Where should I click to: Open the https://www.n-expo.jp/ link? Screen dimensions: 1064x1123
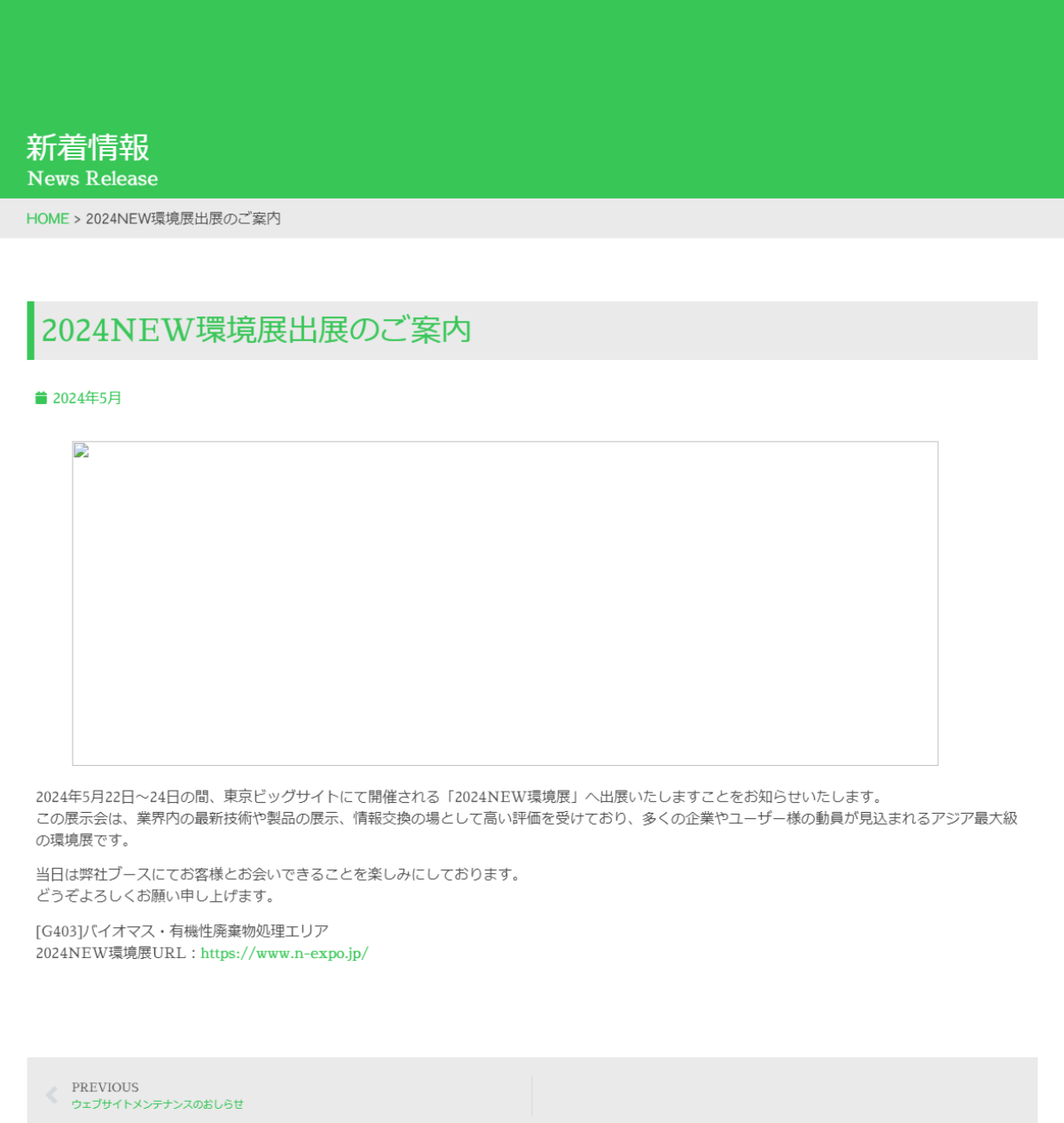pyautogui.click(x=284, y=954)
